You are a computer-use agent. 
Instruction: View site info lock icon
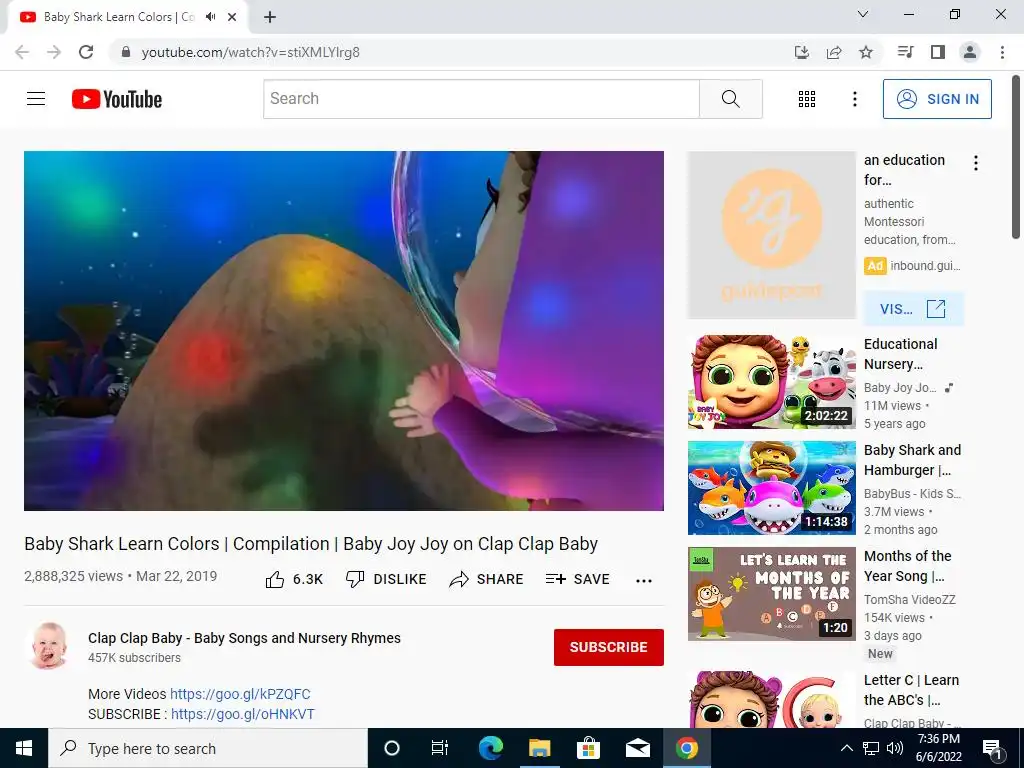[126, 52]
